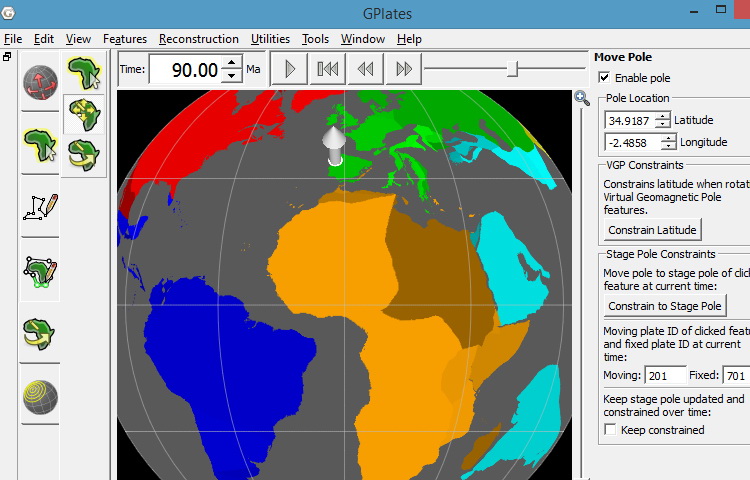The image size is (750, 480).
Task: Click the zoom slider track beside globe
Action: 582,292
